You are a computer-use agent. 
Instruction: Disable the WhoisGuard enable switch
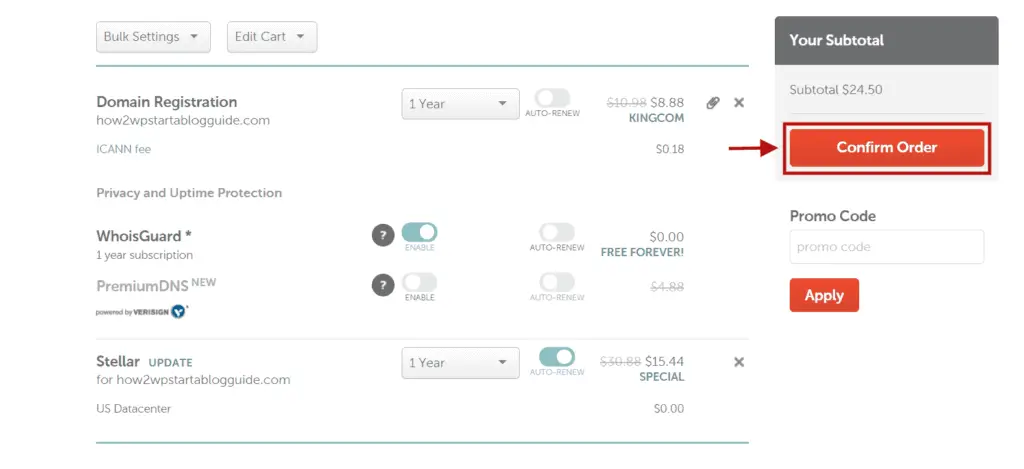tap(419, 232)
